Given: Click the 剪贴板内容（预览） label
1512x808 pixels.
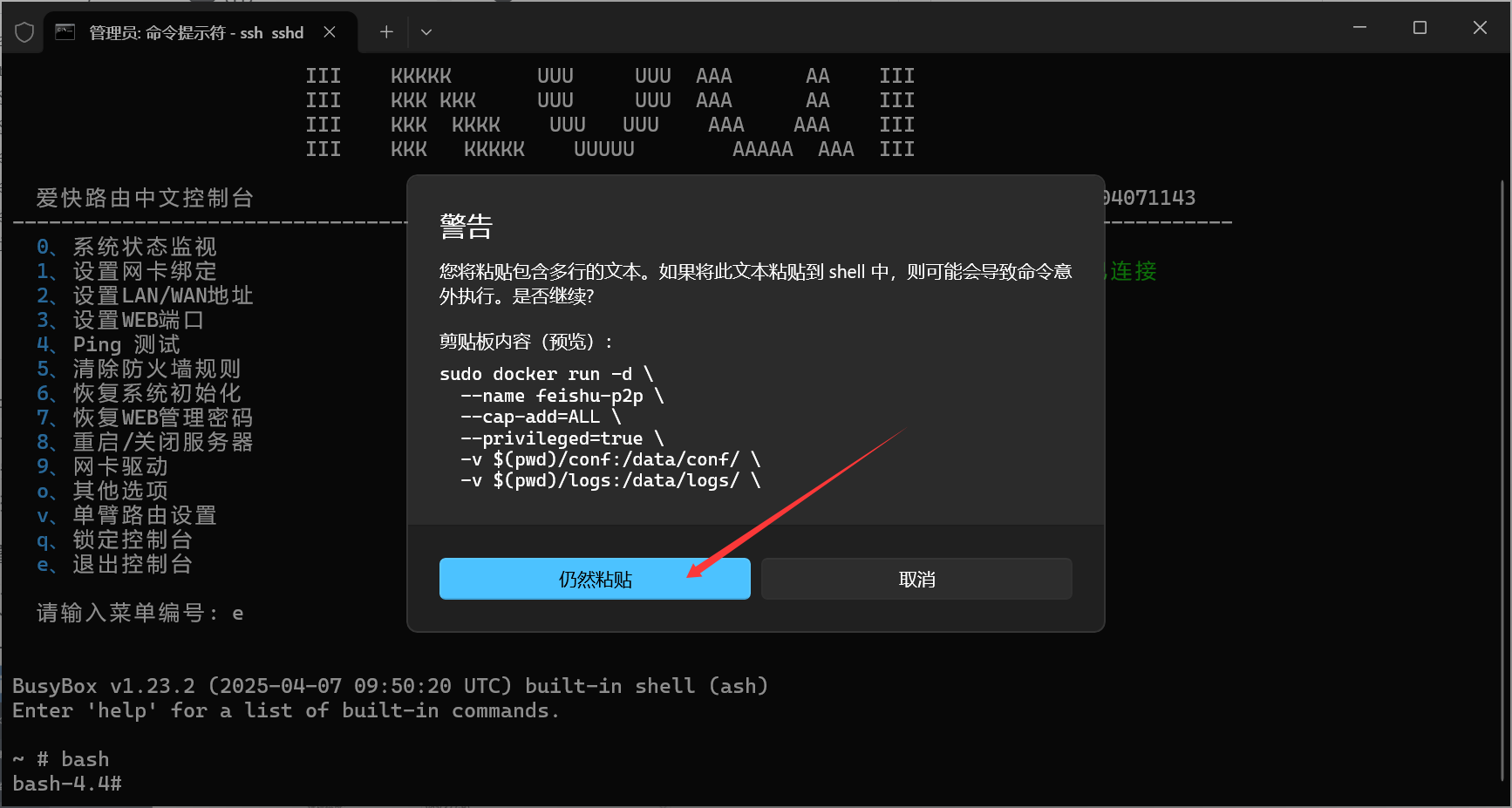Looking at the screenshot, I should point(526,342).
